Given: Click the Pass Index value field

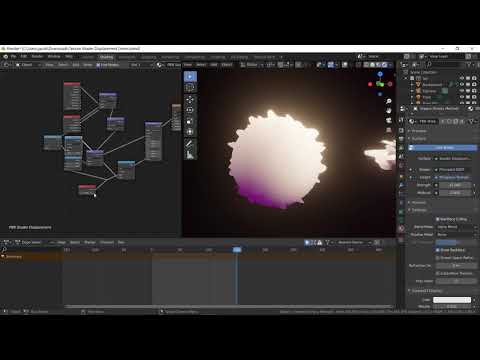Looking at the screenshot, I should coord(457,281).
